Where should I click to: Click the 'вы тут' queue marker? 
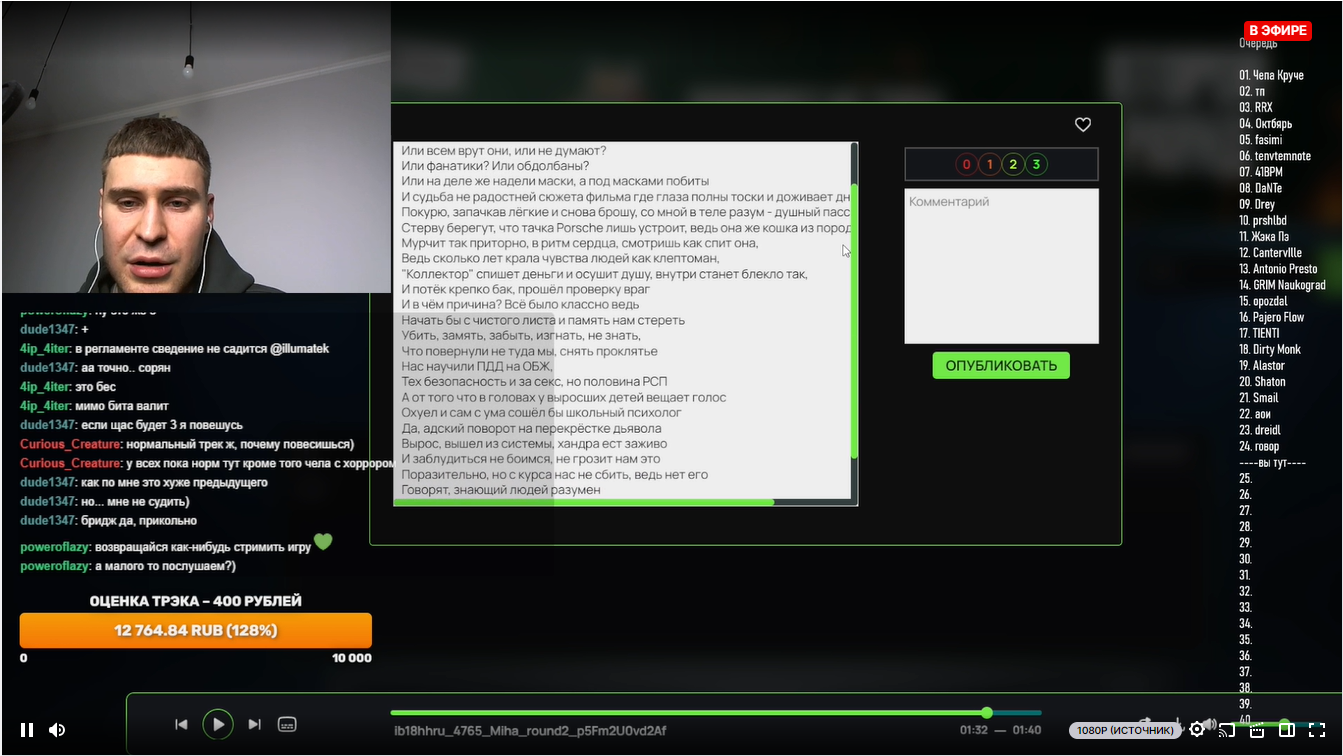pos(1273,463)
